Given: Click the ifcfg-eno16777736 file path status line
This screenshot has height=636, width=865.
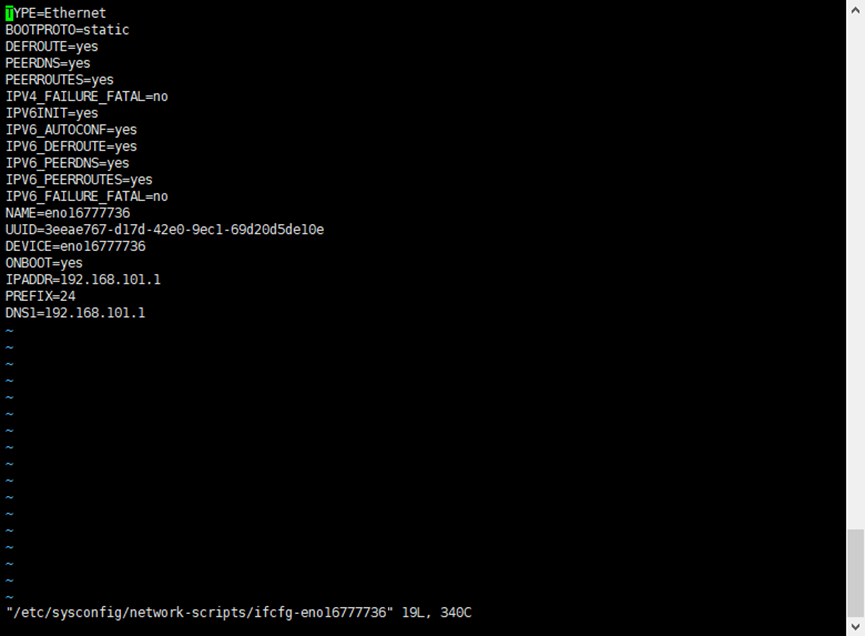Looking at the screenshot, I should (x=239, y=612).
